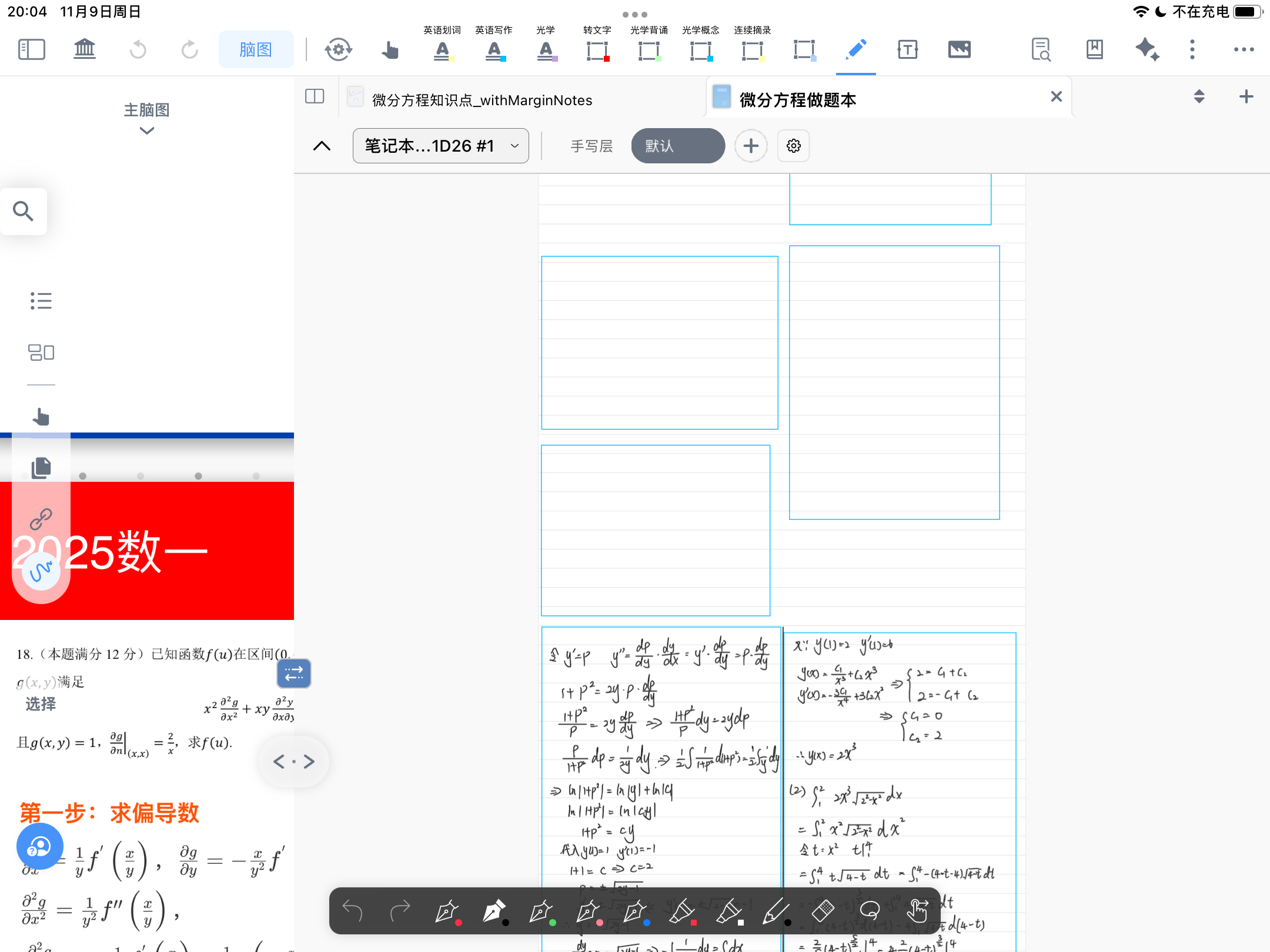
Task: Switch to 微分方程知识点_withMarginNotes tab
Action: click(x=482, y=100)
